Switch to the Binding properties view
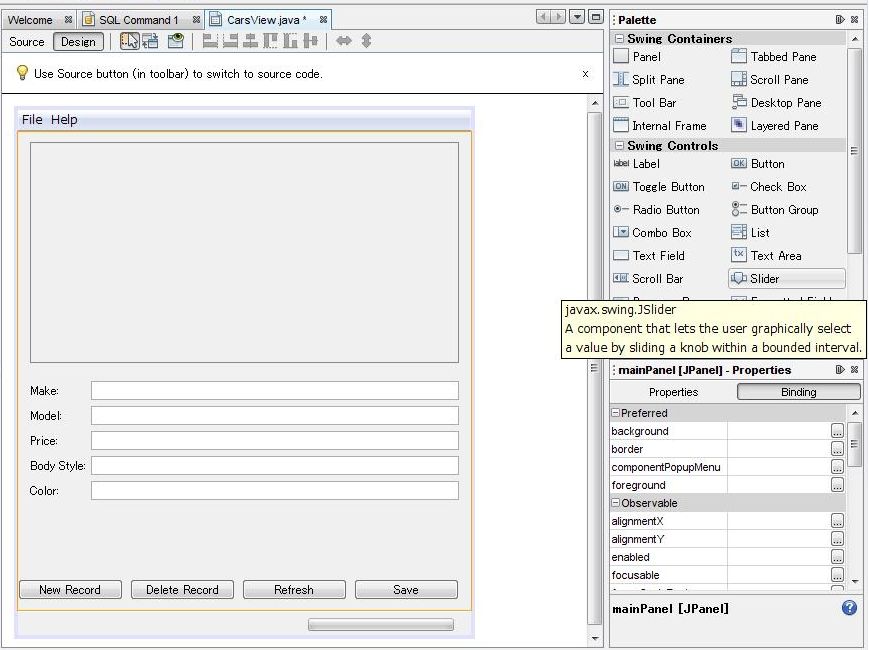The image size is (869, 650). pos(798,392)
